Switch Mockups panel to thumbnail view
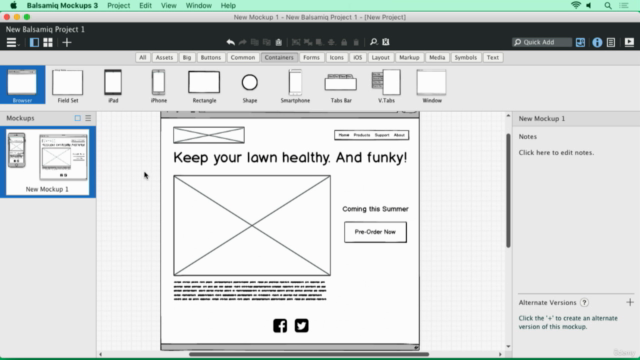This screenshot has width=640, height=360. (x=78, y=118)
